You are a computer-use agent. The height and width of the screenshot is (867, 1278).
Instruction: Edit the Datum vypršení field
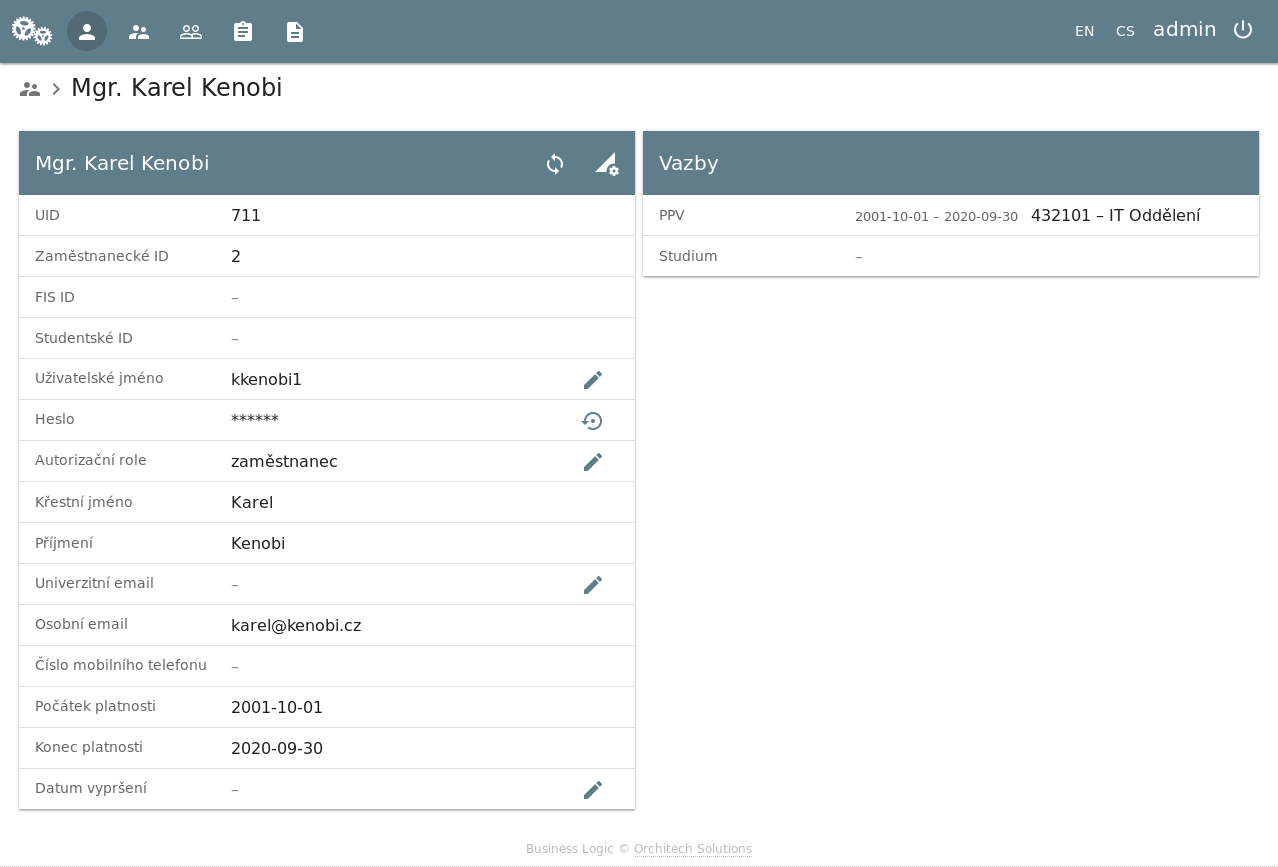click(593, 790)
